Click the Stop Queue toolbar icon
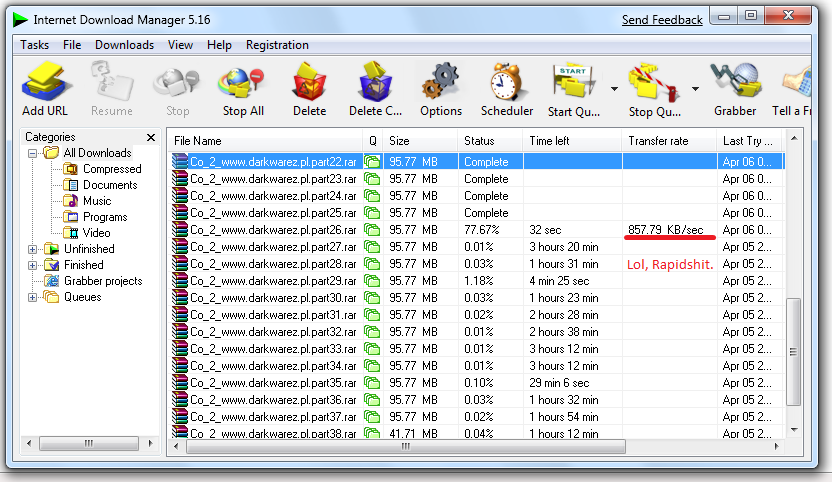The height and width of the screenshot is (482, 832). 654,82
